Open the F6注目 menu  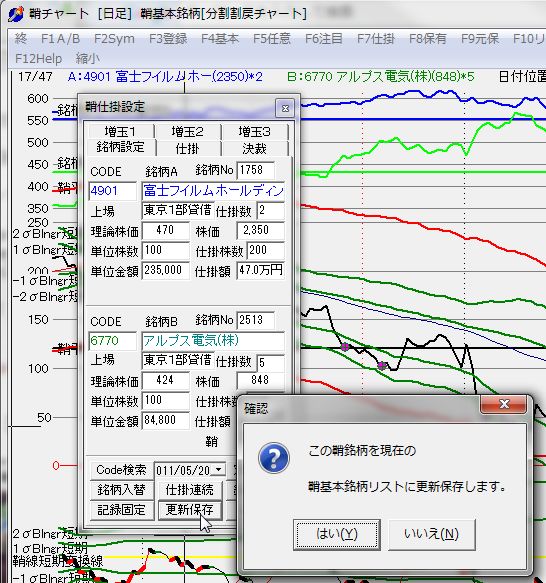pos(324,38)
